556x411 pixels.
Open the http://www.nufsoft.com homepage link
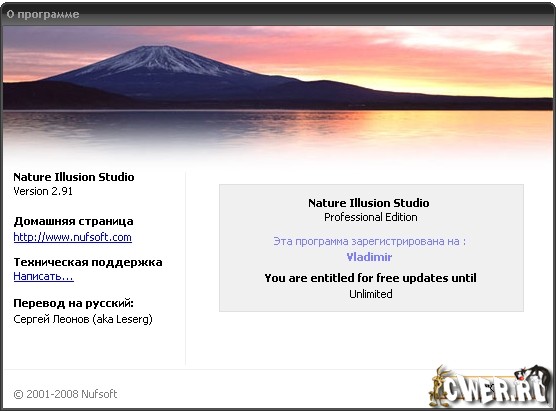[x=72, y=237]
